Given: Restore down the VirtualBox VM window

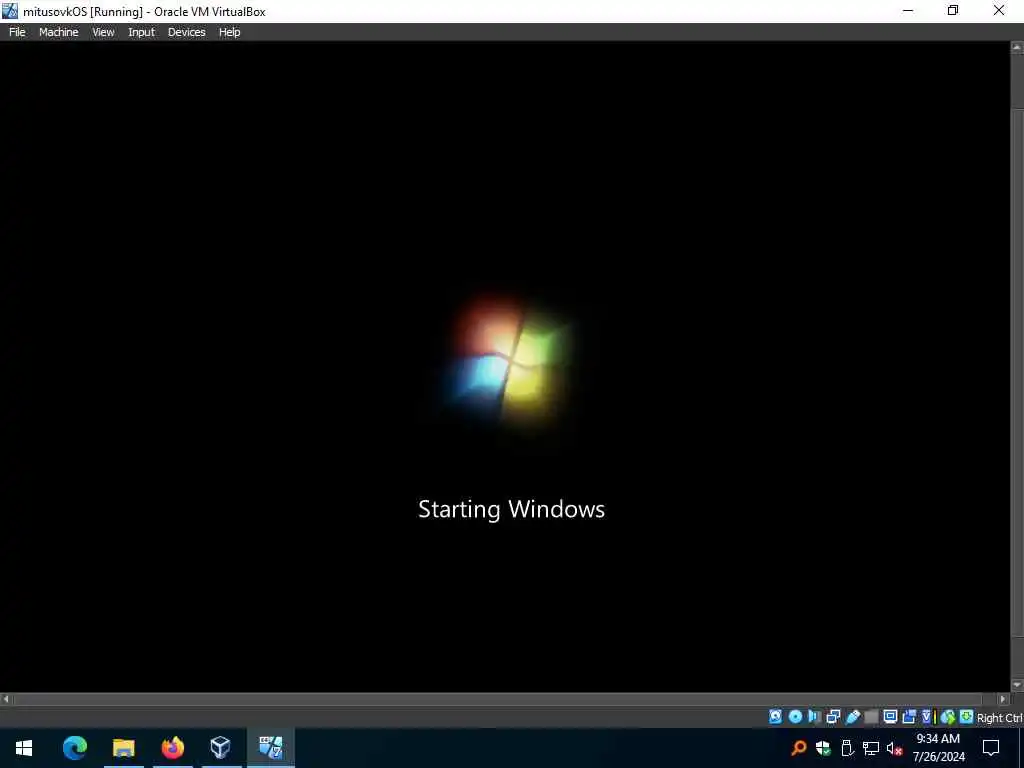Looking at the screenshot, I should click(953, 11).
